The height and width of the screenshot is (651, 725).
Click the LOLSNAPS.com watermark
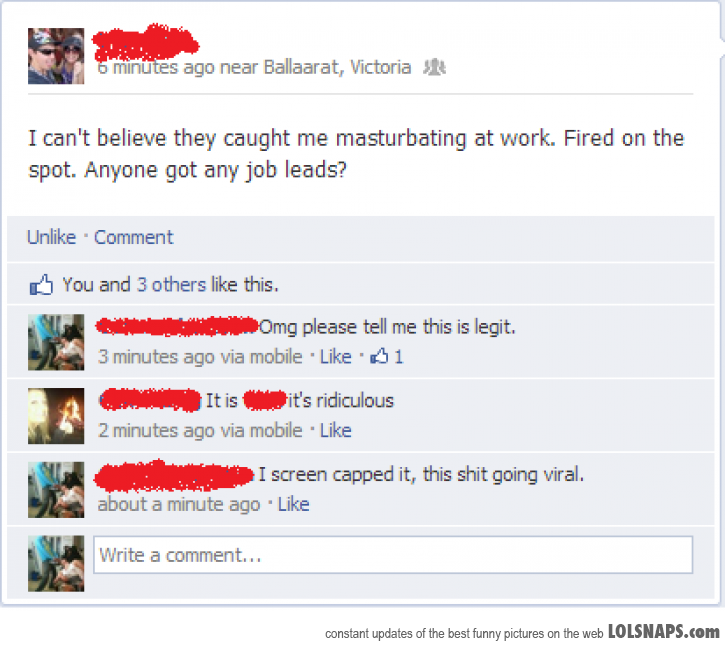pos(664,632)
